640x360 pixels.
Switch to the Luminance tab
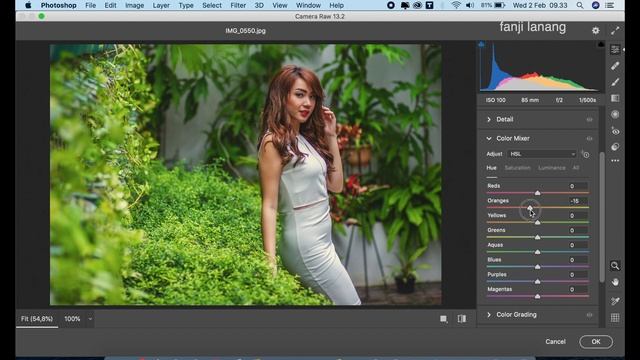[552, 168]
